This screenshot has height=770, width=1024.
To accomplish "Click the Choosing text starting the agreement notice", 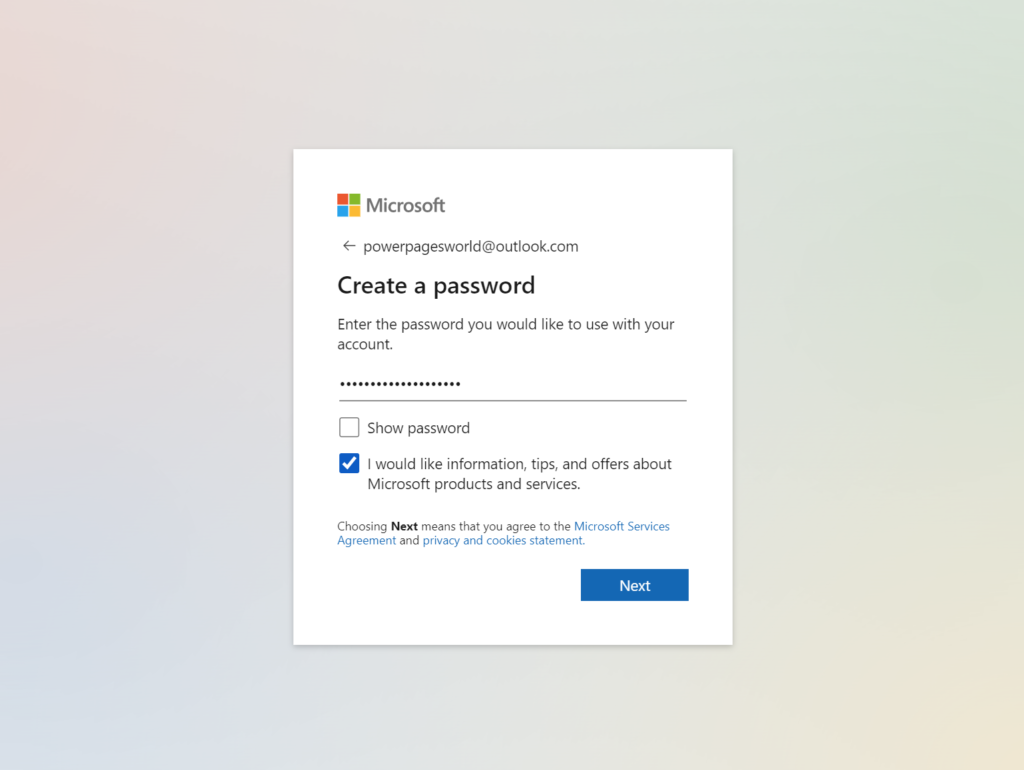I will click(x=362, y=526).
